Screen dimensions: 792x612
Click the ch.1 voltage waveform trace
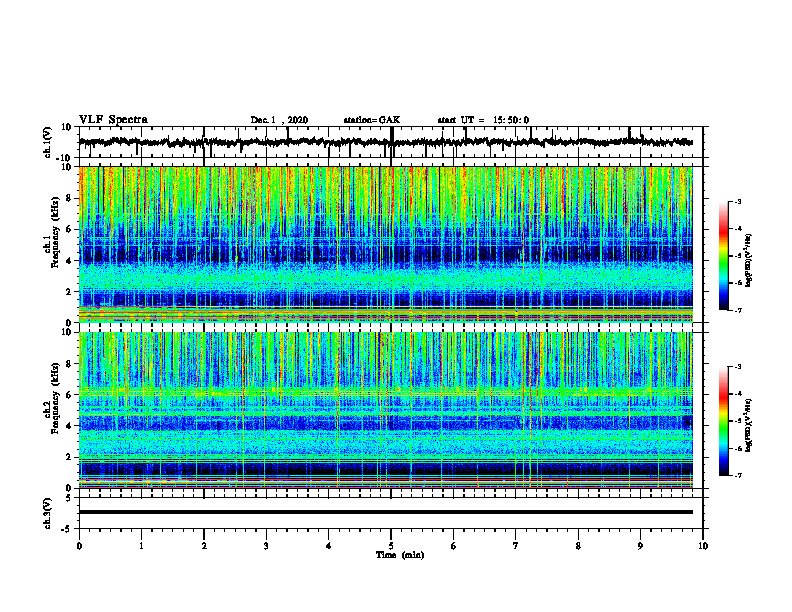coord(385,142)
